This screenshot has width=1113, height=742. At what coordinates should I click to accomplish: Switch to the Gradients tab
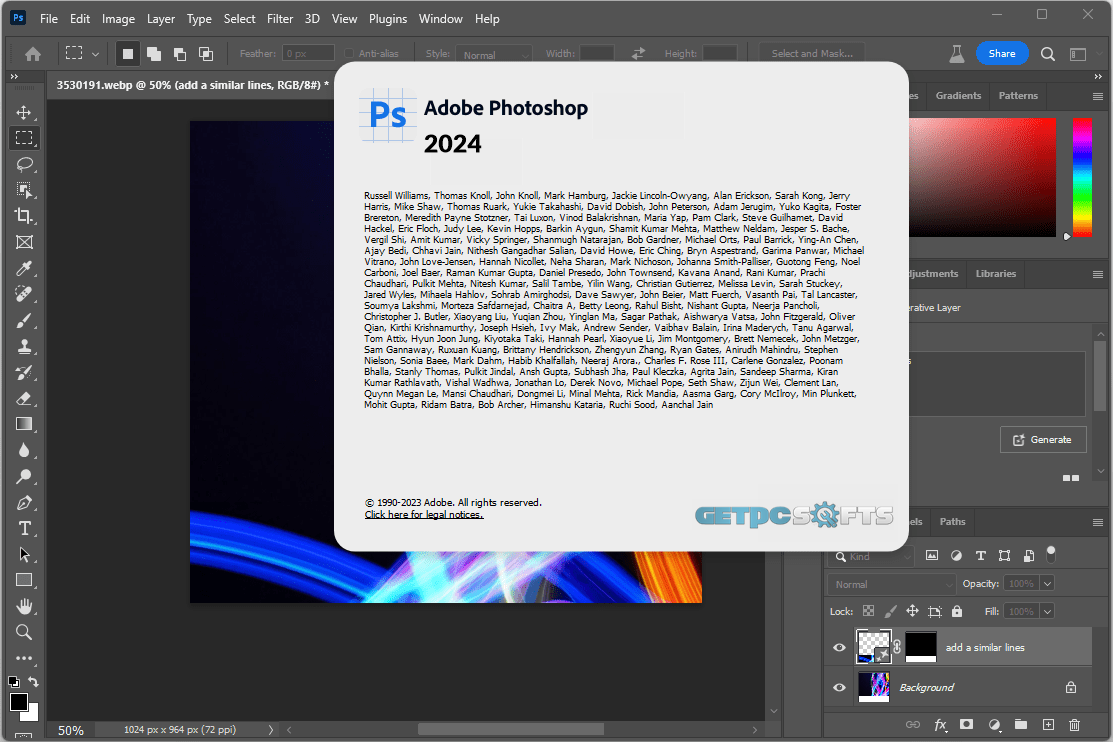coord(958,96)
